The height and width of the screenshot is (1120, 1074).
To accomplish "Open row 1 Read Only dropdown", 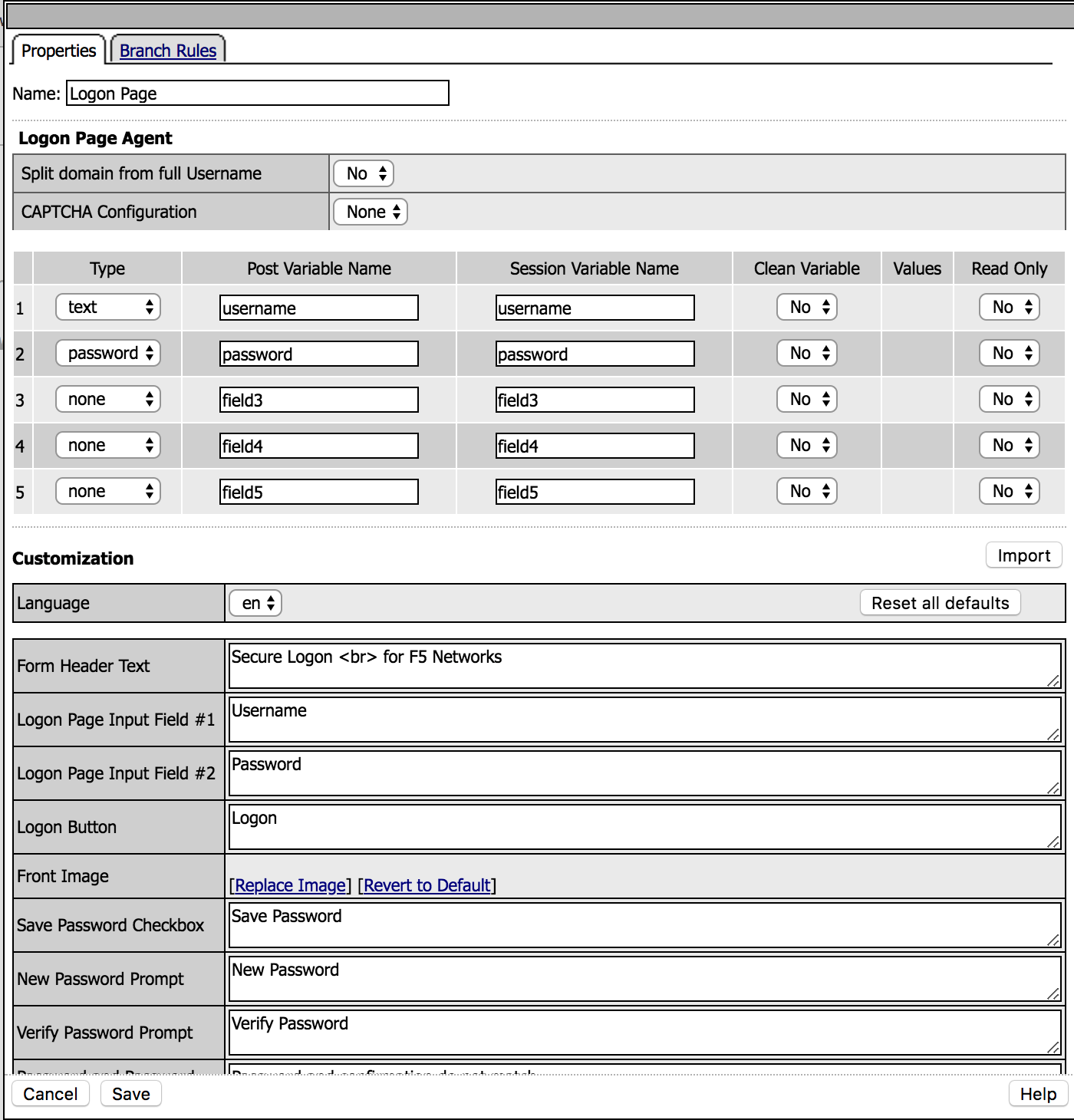I will coord(1010,308).
